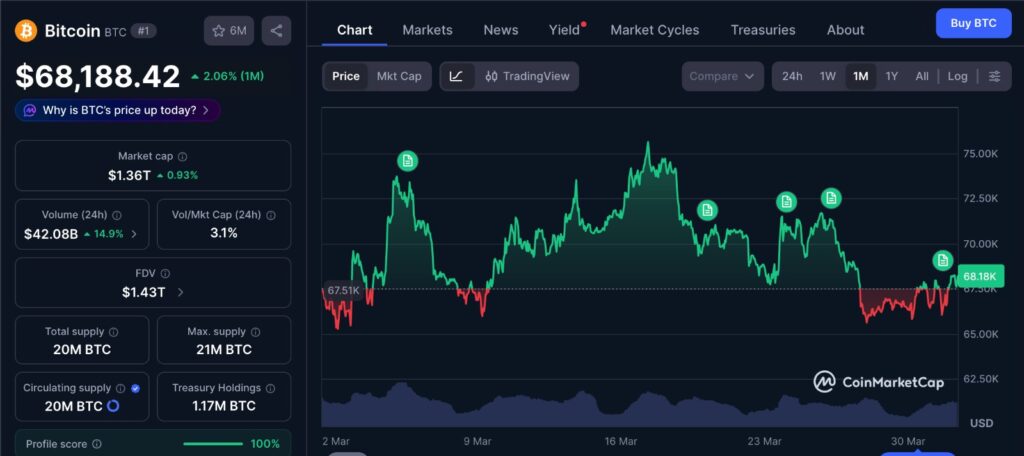
Task: Click the #1 rank badge
Action: click(x=144, y=31)
